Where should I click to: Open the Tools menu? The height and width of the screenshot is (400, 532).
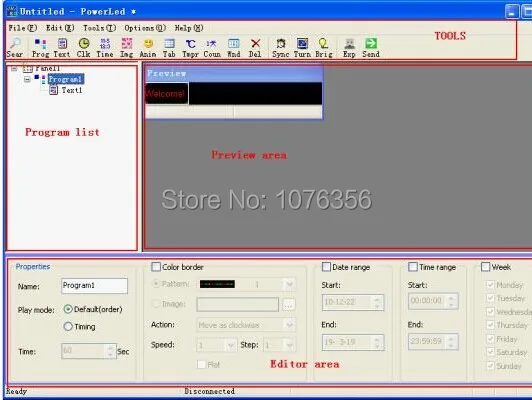(x=99, y=28)
